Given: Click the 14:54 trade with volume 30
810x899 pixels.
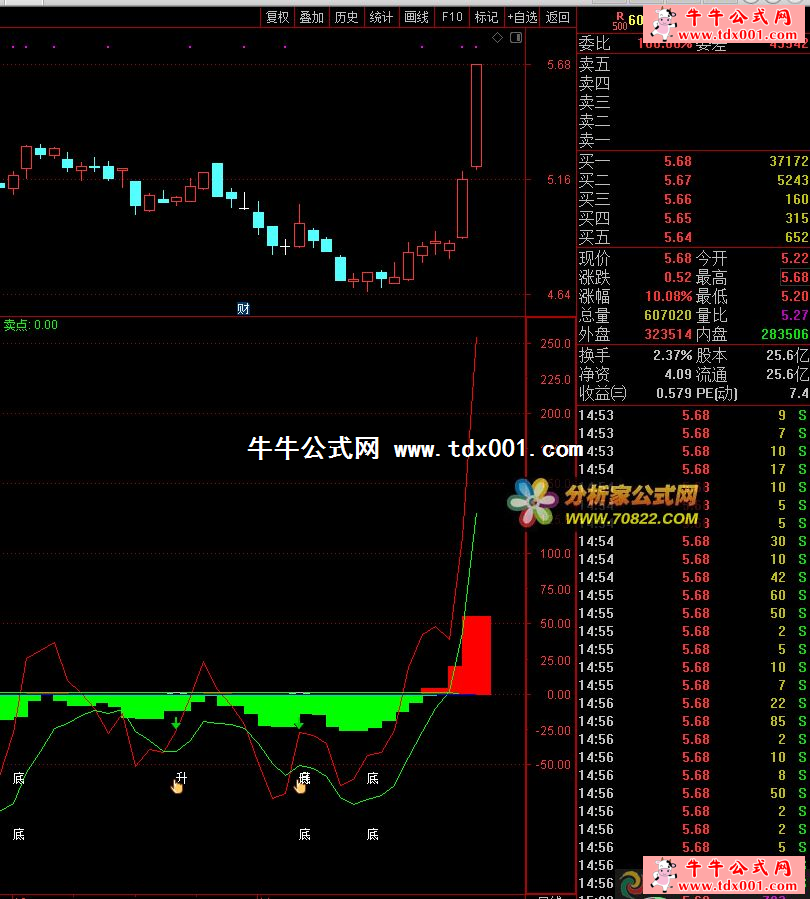Looking at the screenshot, I should coord(693,541).
